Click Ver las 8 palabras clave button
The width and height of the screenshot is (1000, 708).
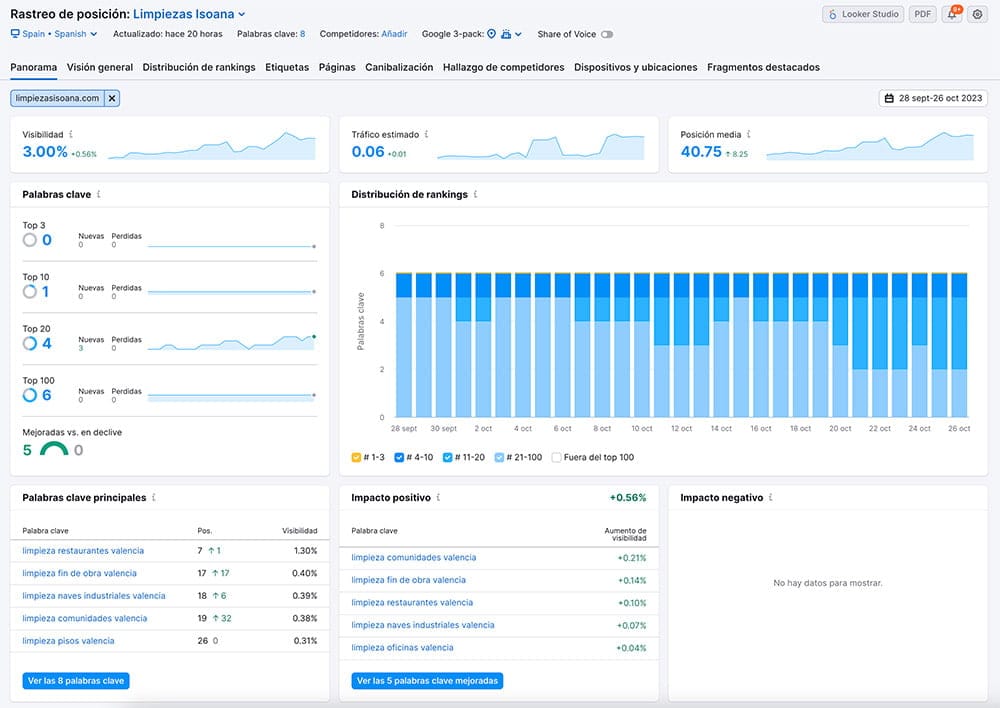76,681
